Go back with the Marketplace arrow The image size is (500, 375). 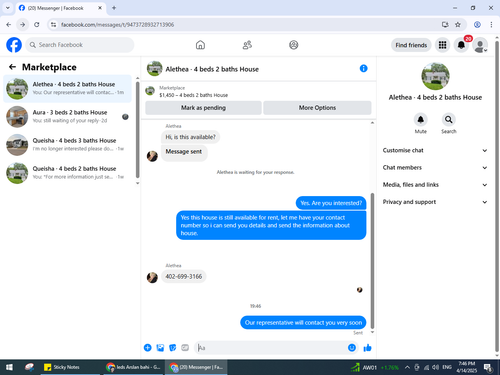click(x=12, y=67)
